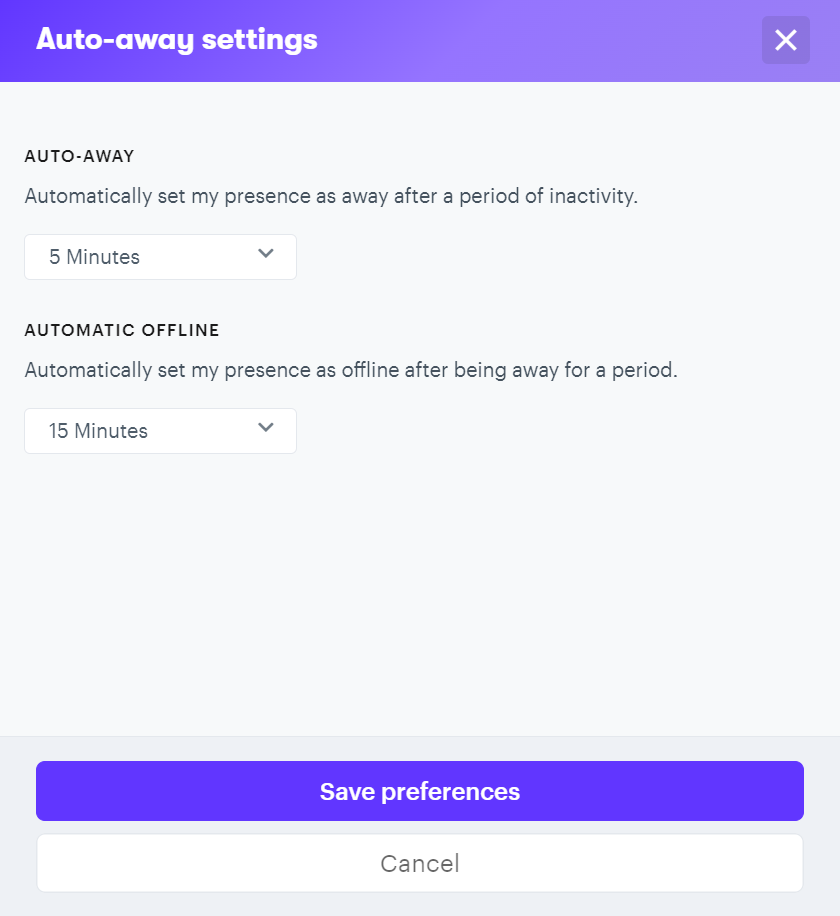Click the AUTO-AWAY section heading
The width and height of the screenshot is (840, 916).
[x=79, y=156]
